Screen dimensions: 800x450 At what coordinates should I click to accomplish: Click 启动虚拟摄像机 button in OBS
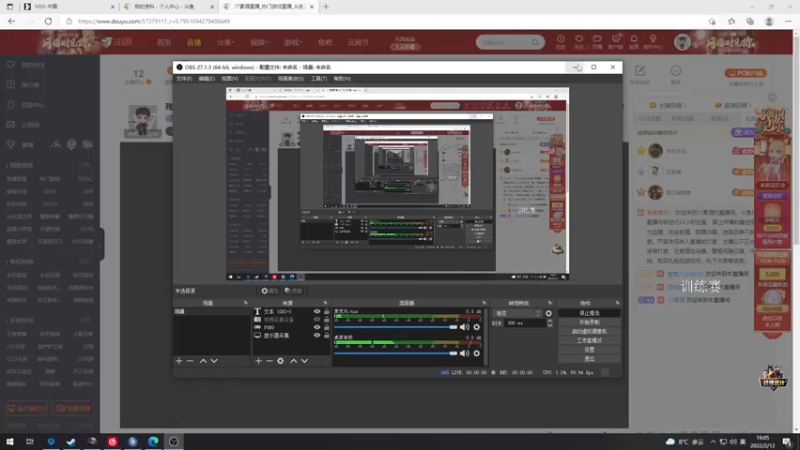click(589, 332)
